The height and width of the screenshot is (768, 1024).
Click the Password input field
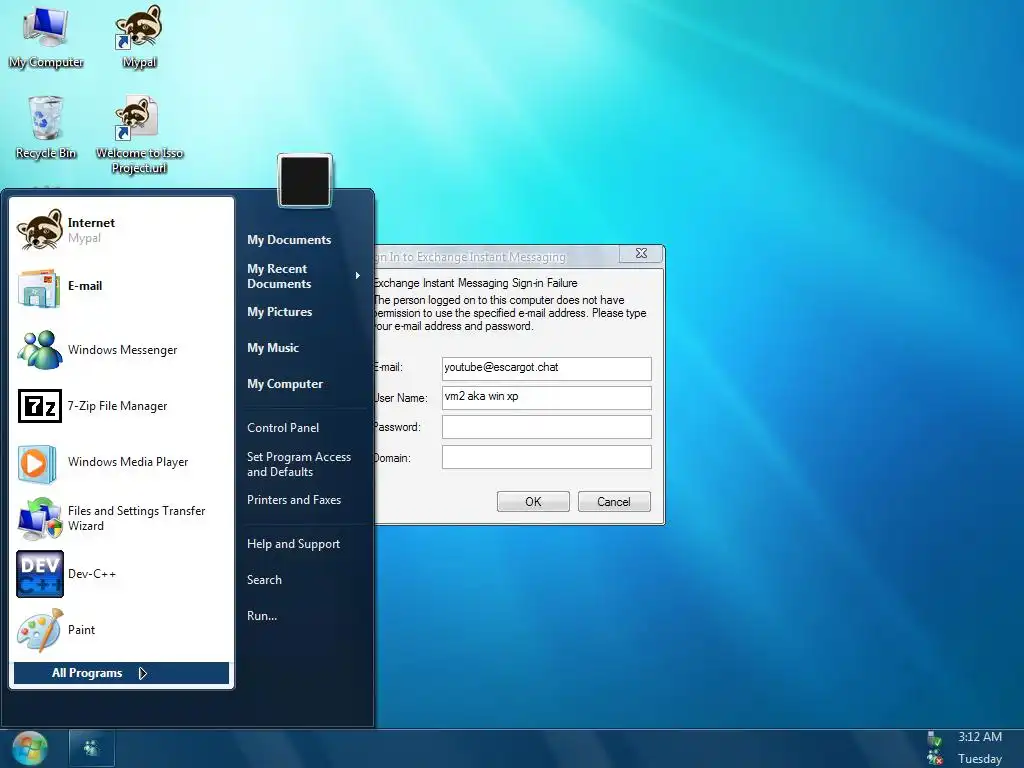click(547, 427)
